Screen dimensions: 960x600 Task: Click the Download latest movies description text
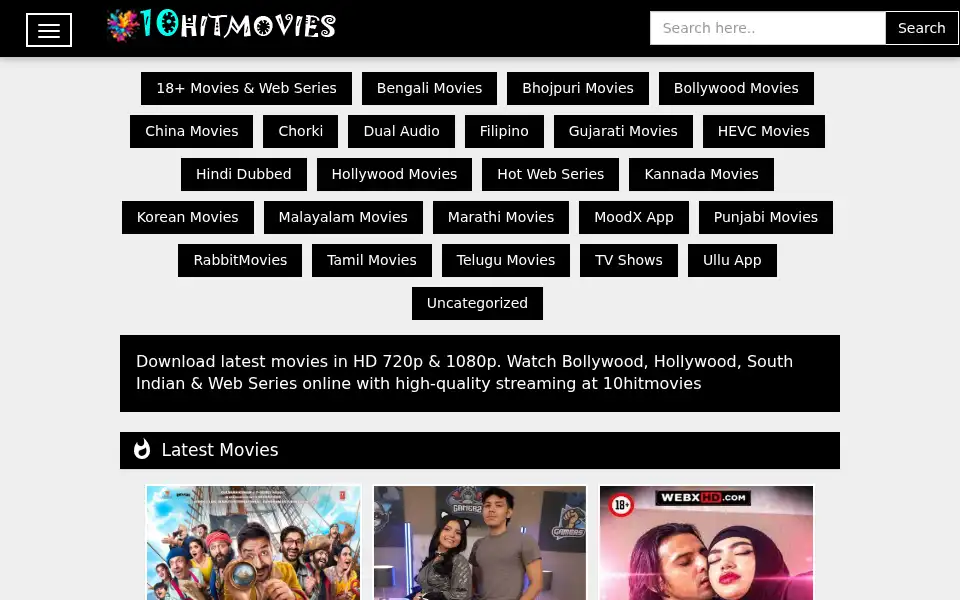(464, 372)
